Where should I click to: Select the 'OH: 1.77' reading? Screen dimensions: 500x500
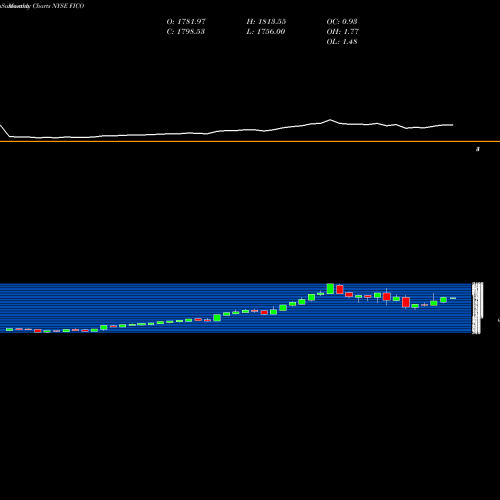[x=343, y=32]
